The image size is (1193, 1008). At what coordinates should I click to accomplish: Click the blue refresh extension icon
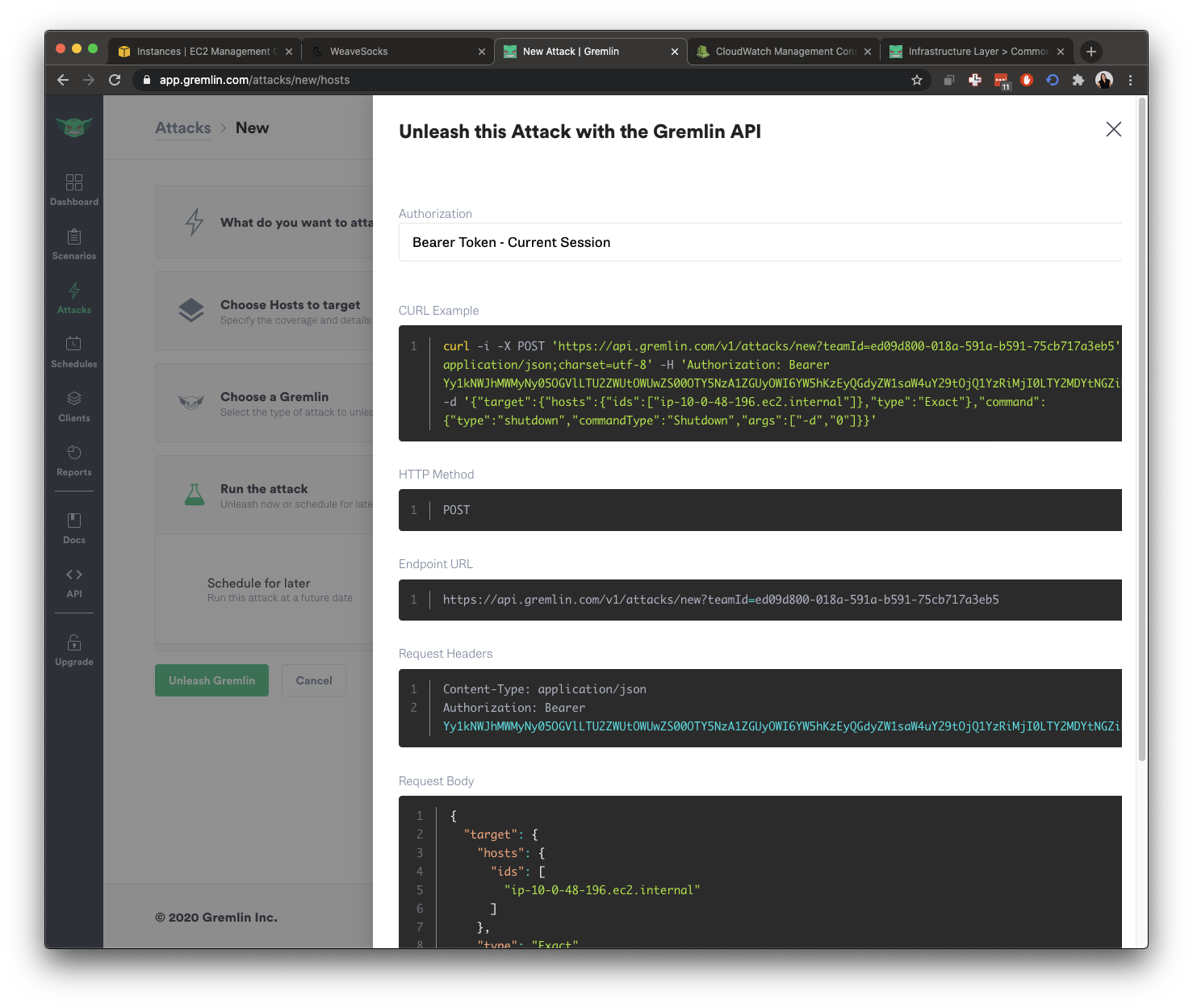[x=1053, y=80]
